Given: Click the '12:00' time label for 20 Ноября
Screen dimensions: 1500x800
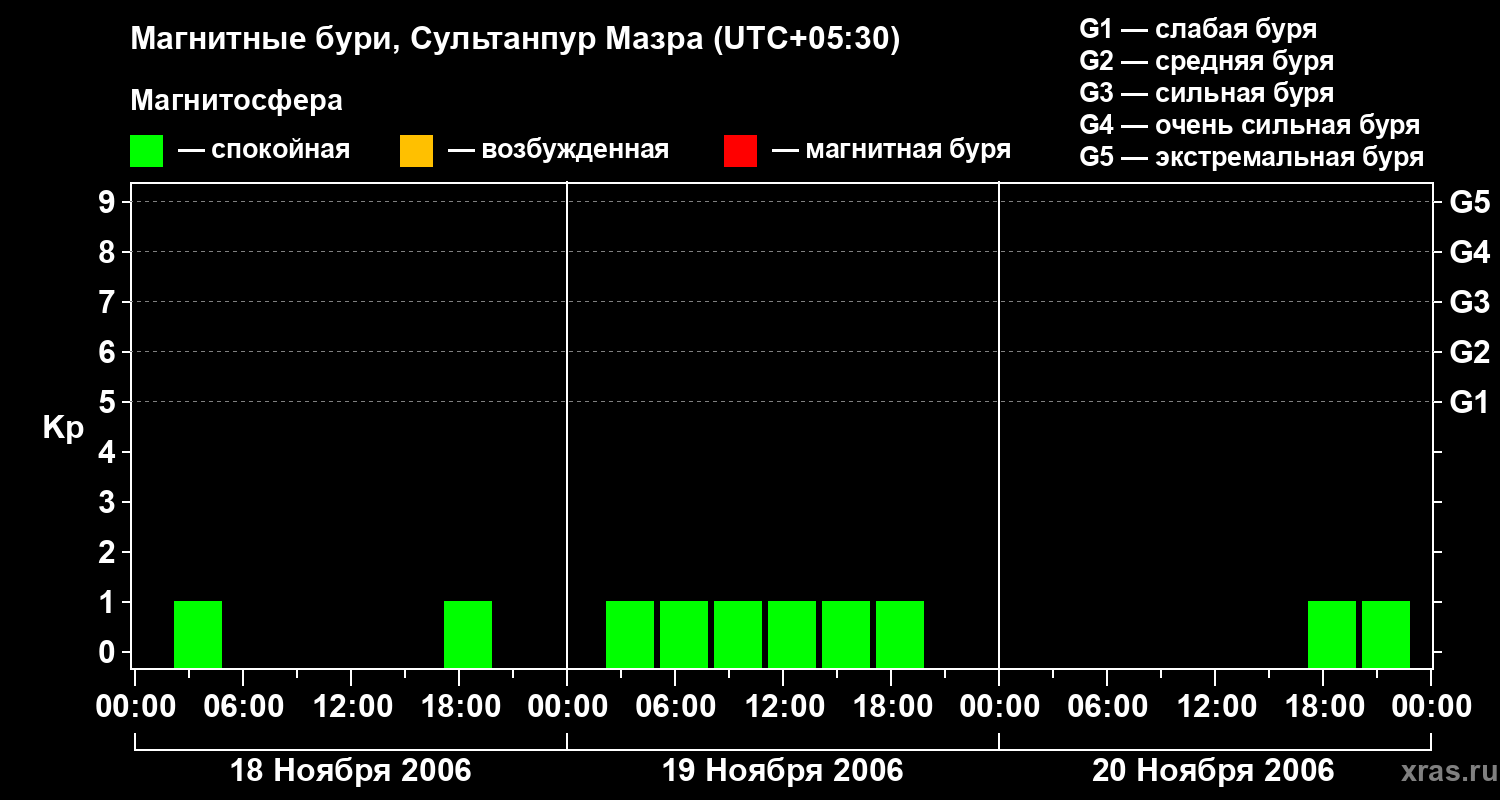Looking at the screenshot, I should tap(1215, 707).
